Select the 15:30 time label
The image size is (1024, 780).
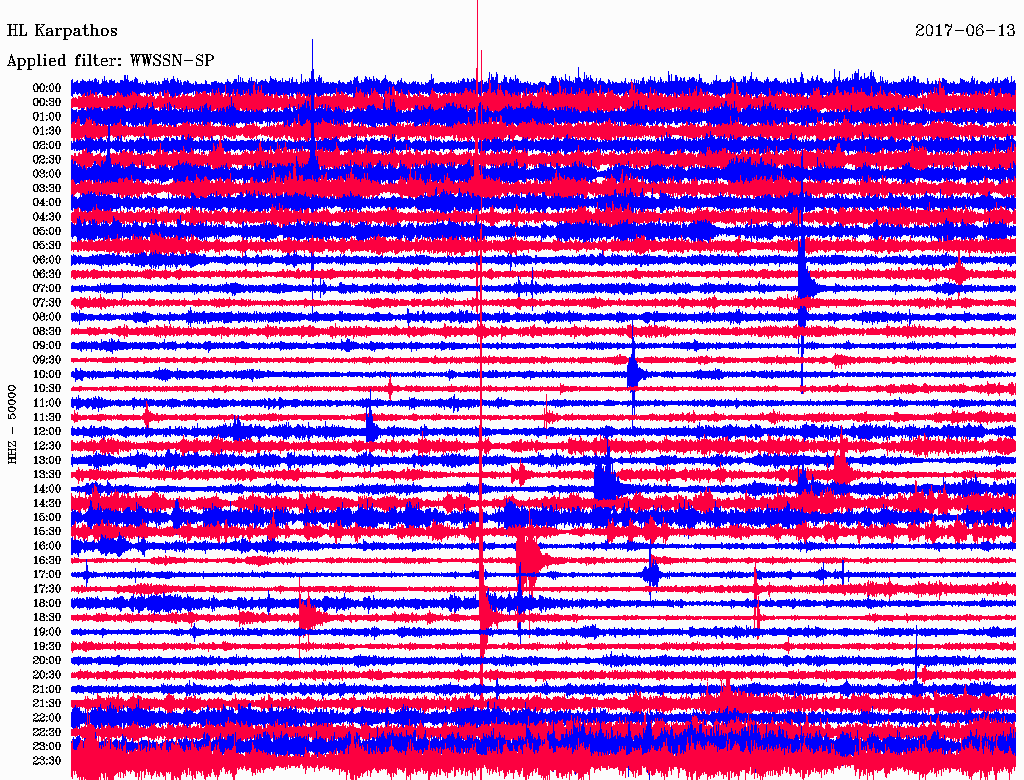[x=47, y=532]
